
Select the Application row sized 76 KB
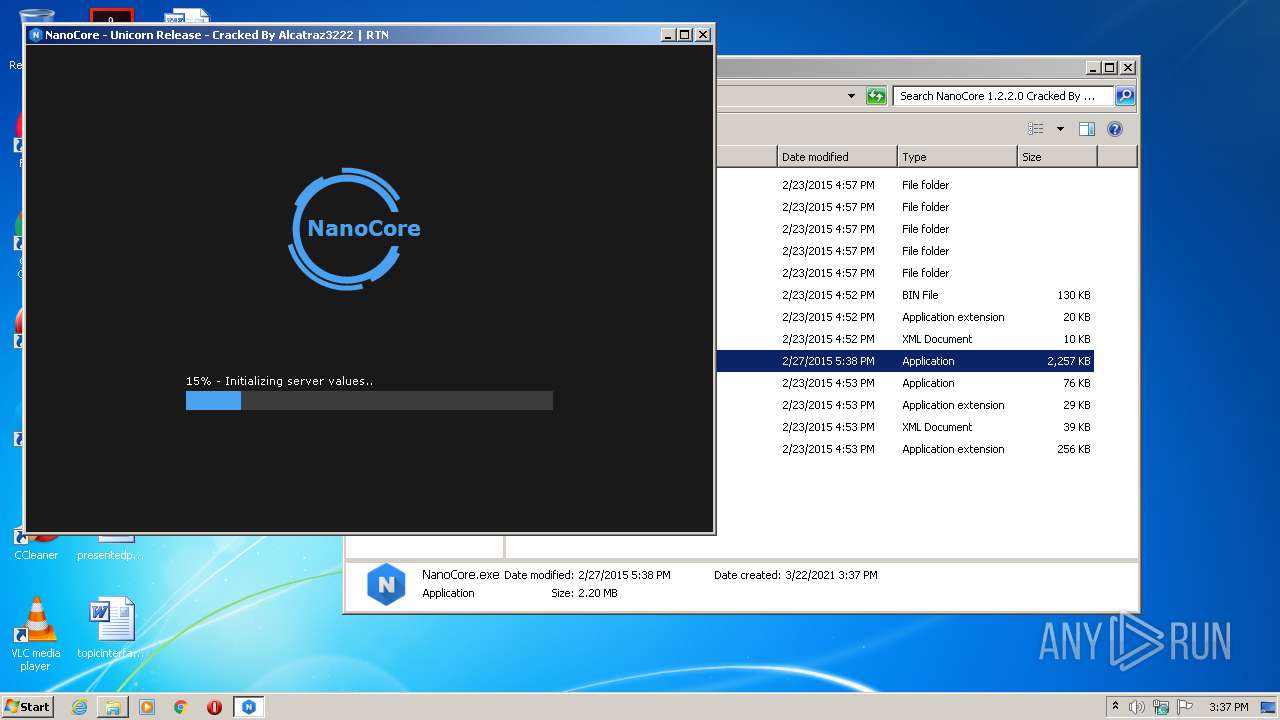click(905, 383)
